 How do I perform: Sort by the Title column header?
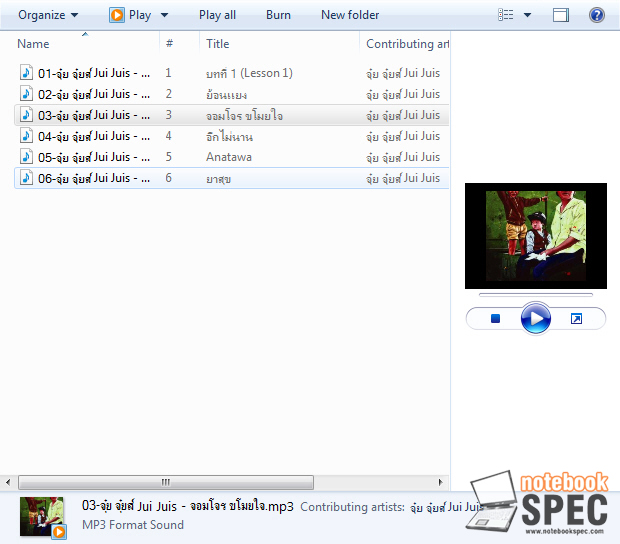coord(218,44)
